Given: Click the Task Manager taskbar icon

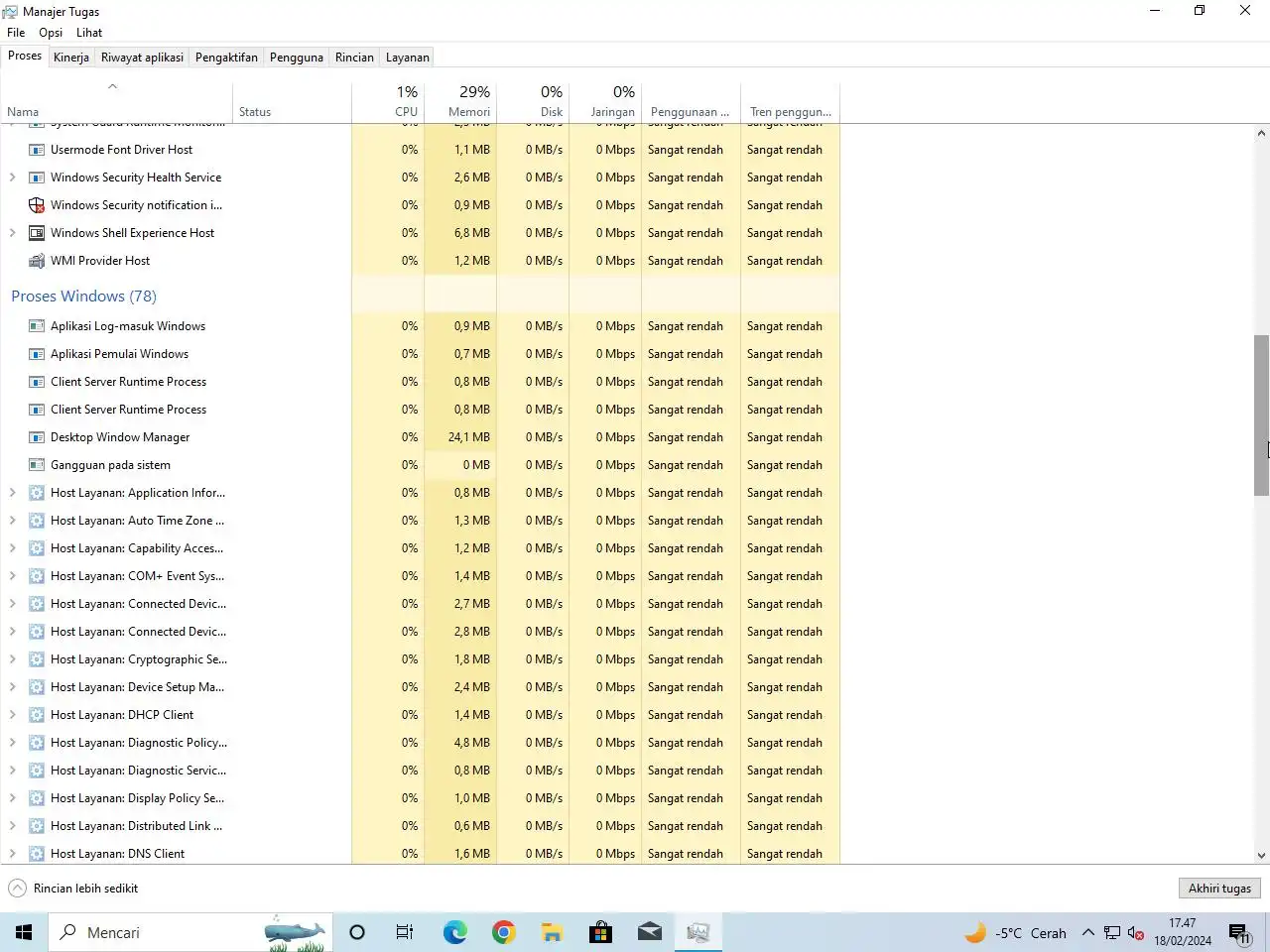Looking at the screenshot, I should (698, 932).
